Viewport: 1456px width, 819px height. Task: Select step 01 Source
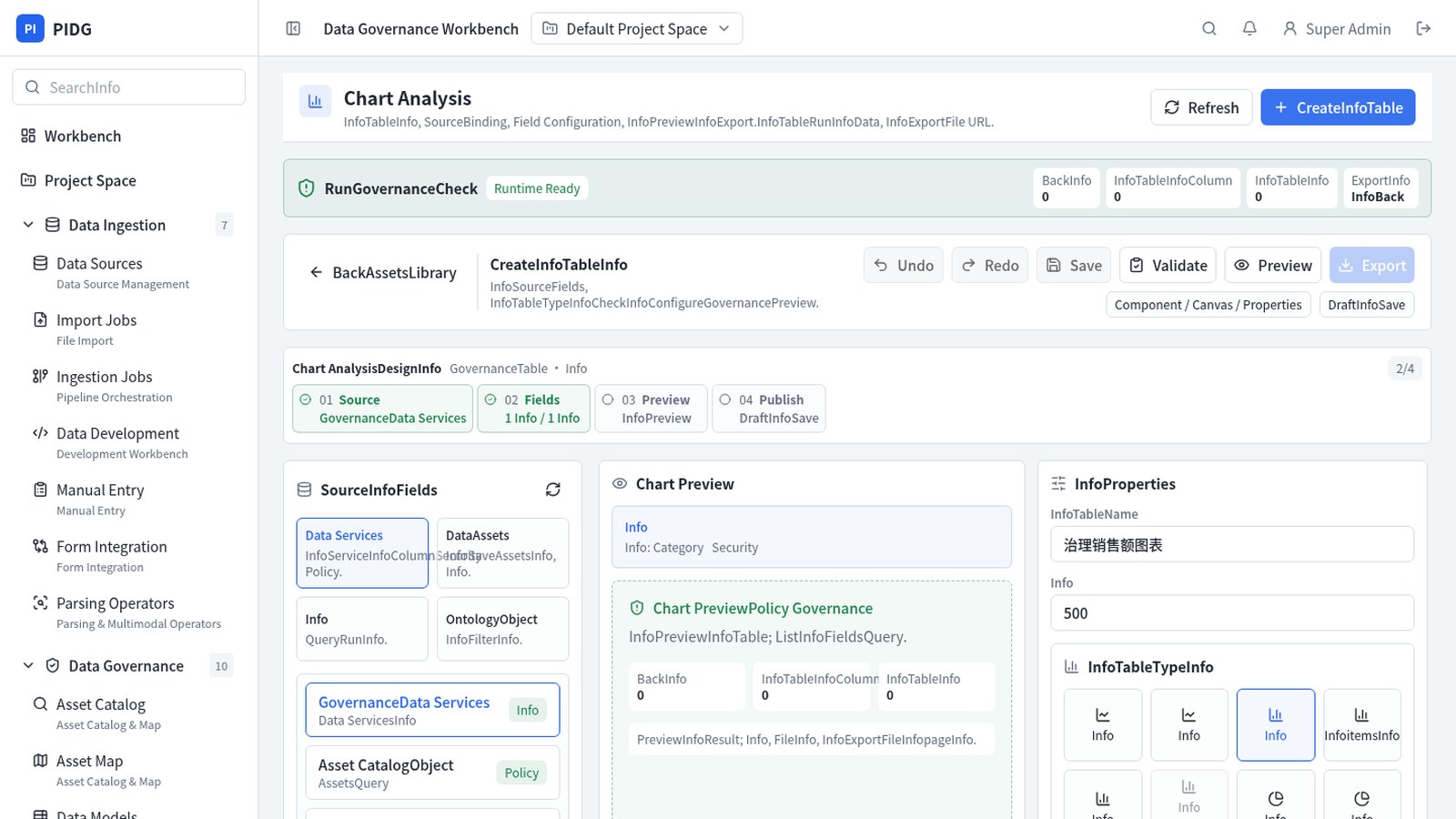tap(382, 409)
